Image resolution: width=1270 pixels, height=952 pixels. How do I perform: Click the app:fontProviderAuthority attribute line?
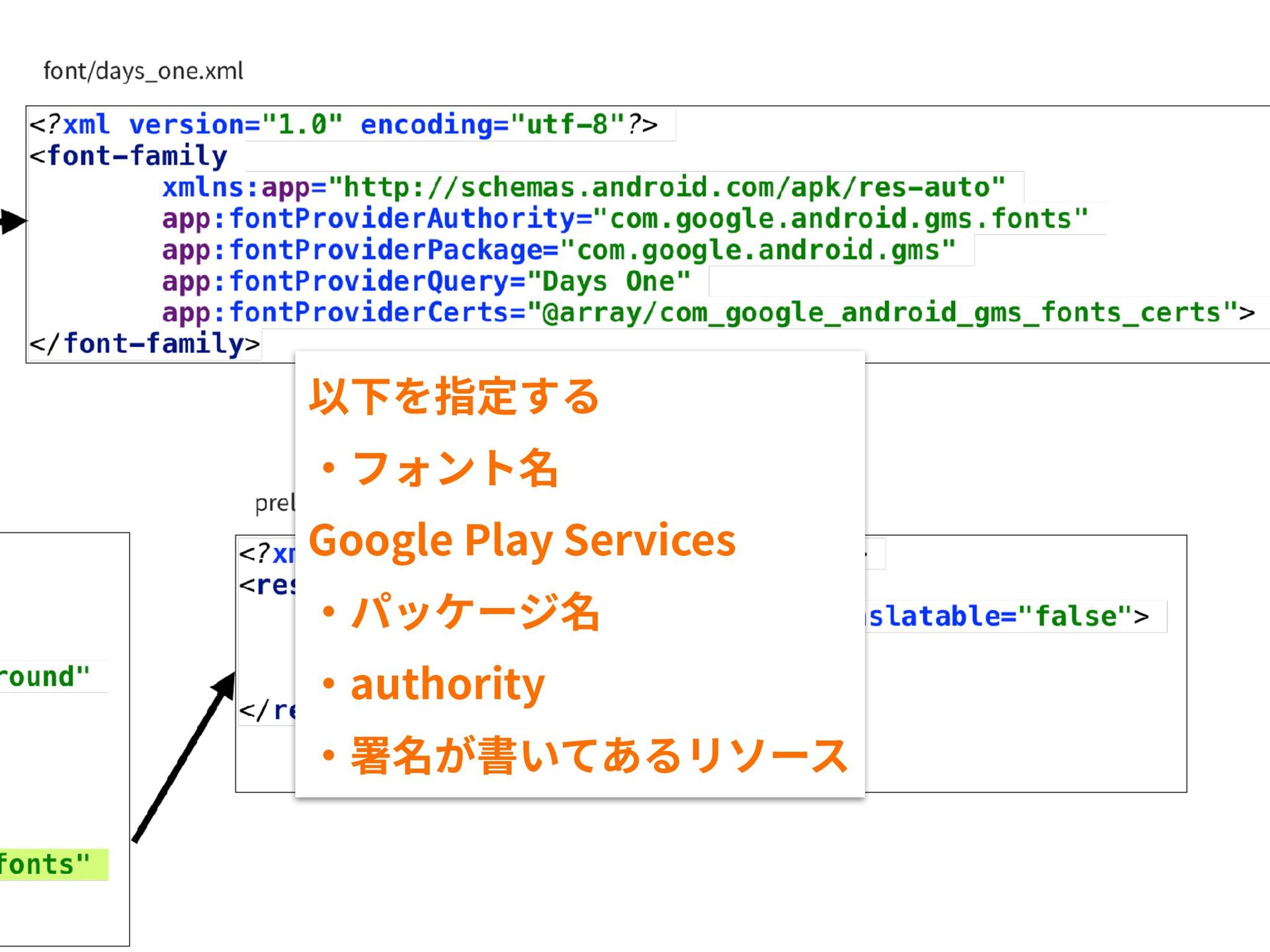click(x=625, y=219)
